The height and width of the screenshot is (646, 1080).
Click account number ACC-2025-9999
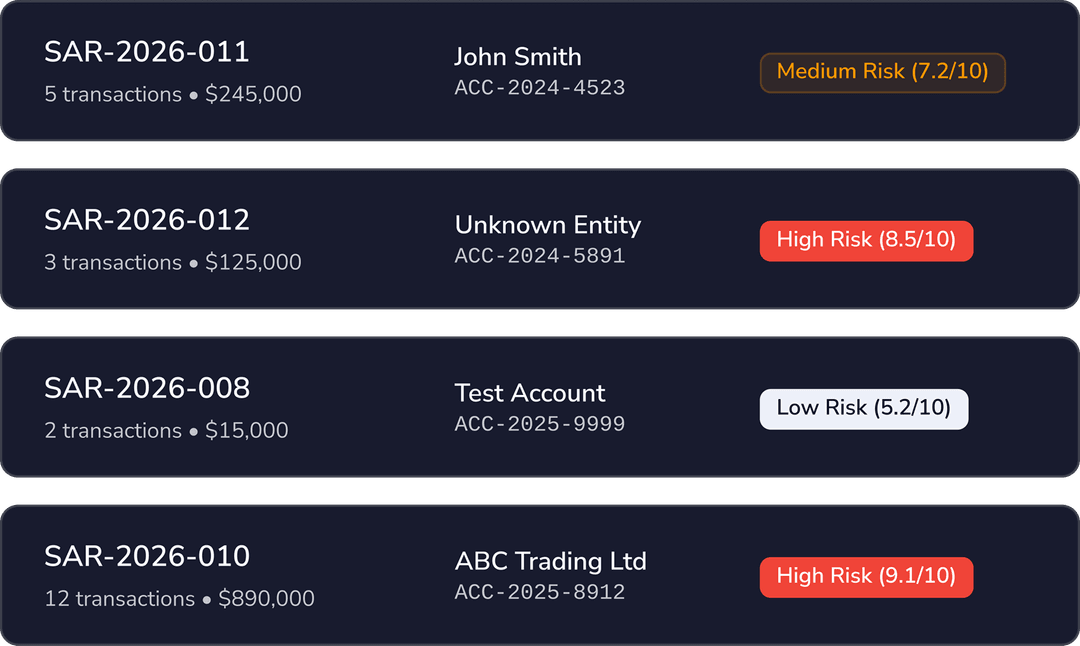(x=540, y=424)
